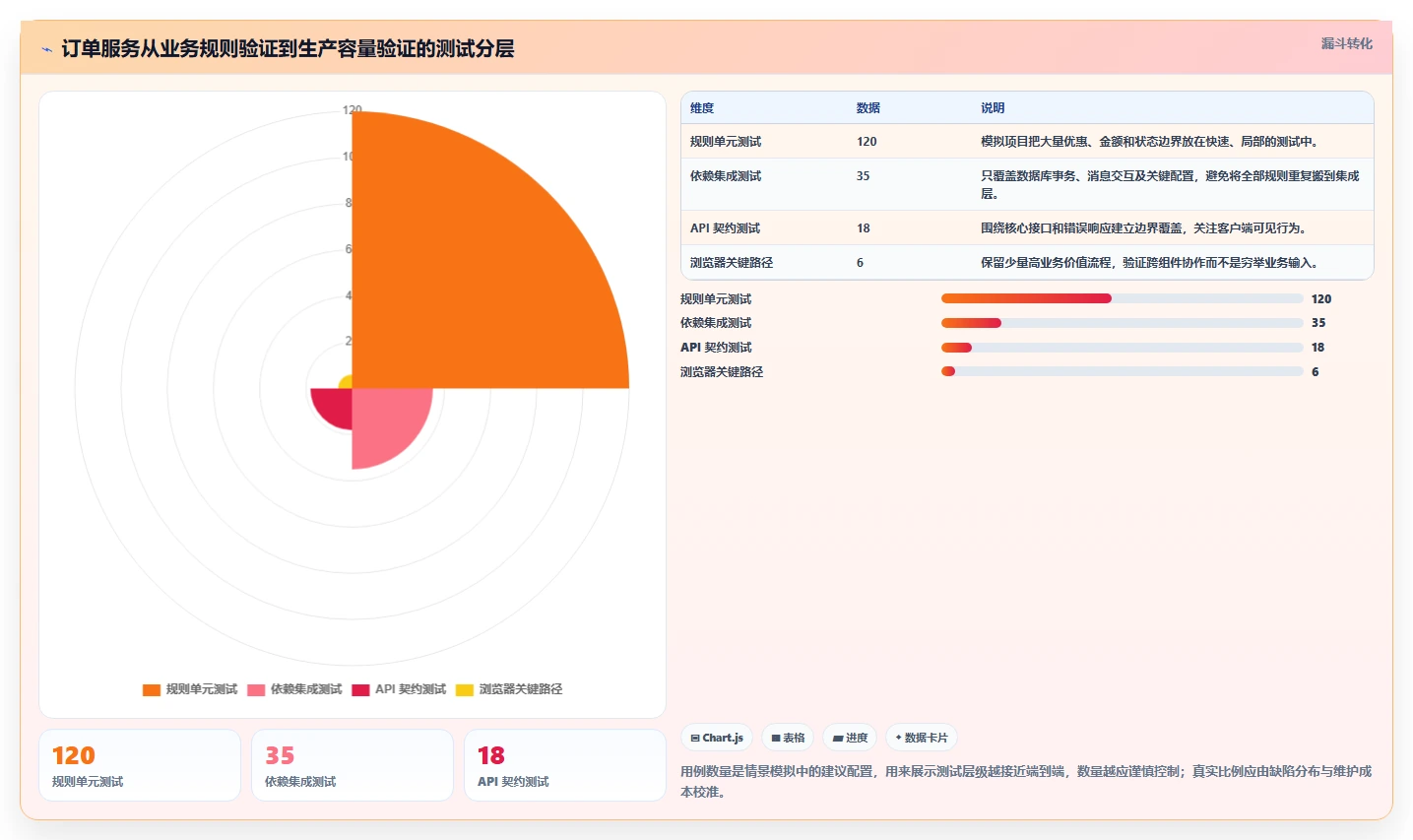
Task: Toggle 浏览器关键路径 legend yellow swatch
Action: click(465, 689)
